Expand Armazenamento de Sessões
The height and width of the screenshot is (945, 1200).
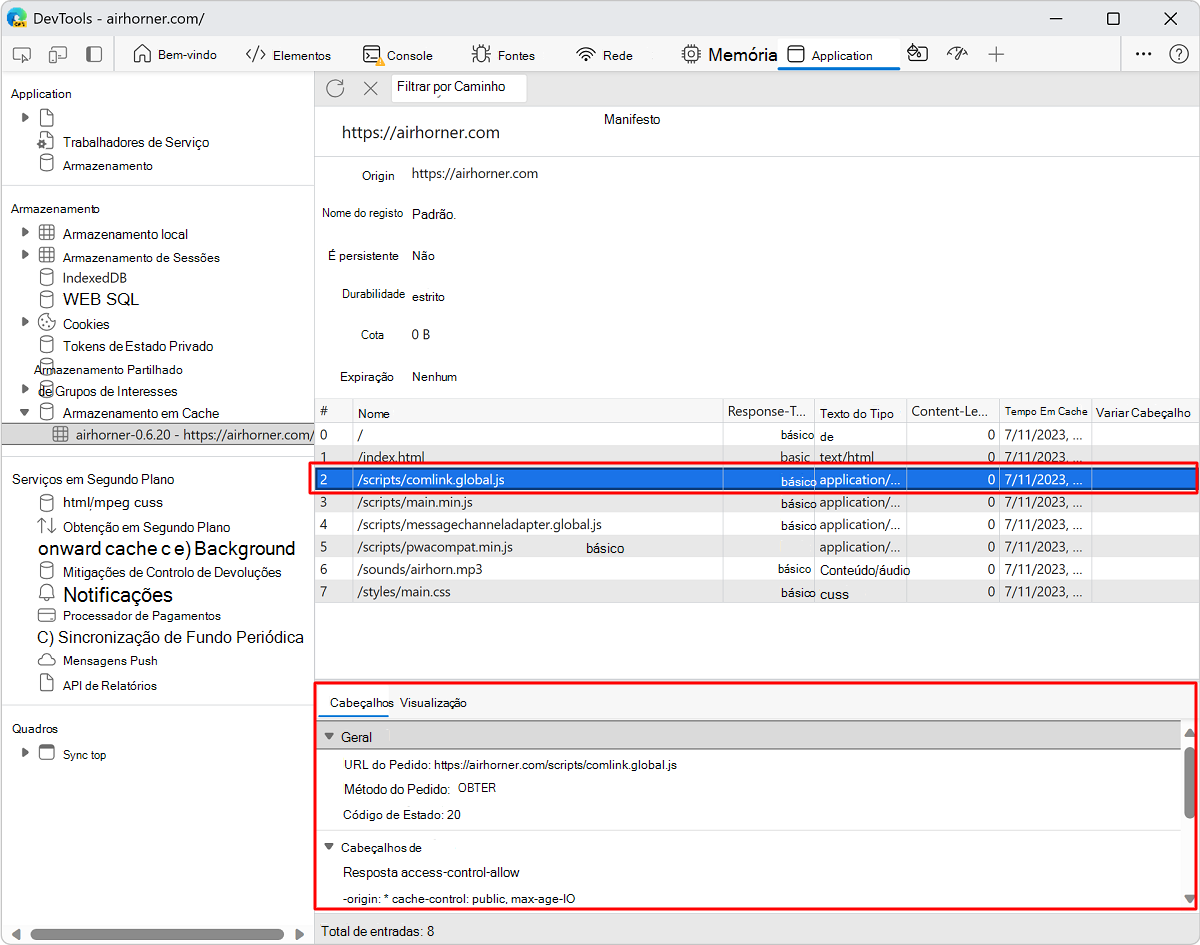tap(25, 255)
